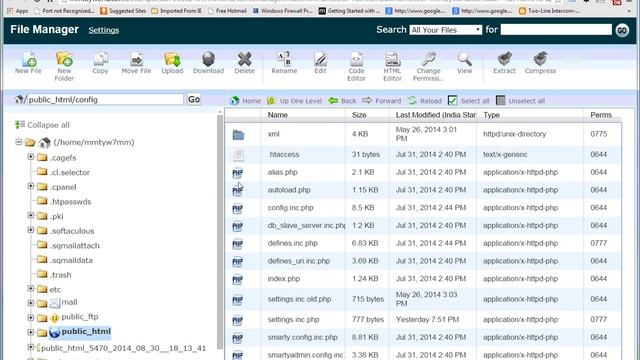This screenshot has width=640, height=360.
Task: Select the alias.php file icon
Action: click(x=238, y=173)
